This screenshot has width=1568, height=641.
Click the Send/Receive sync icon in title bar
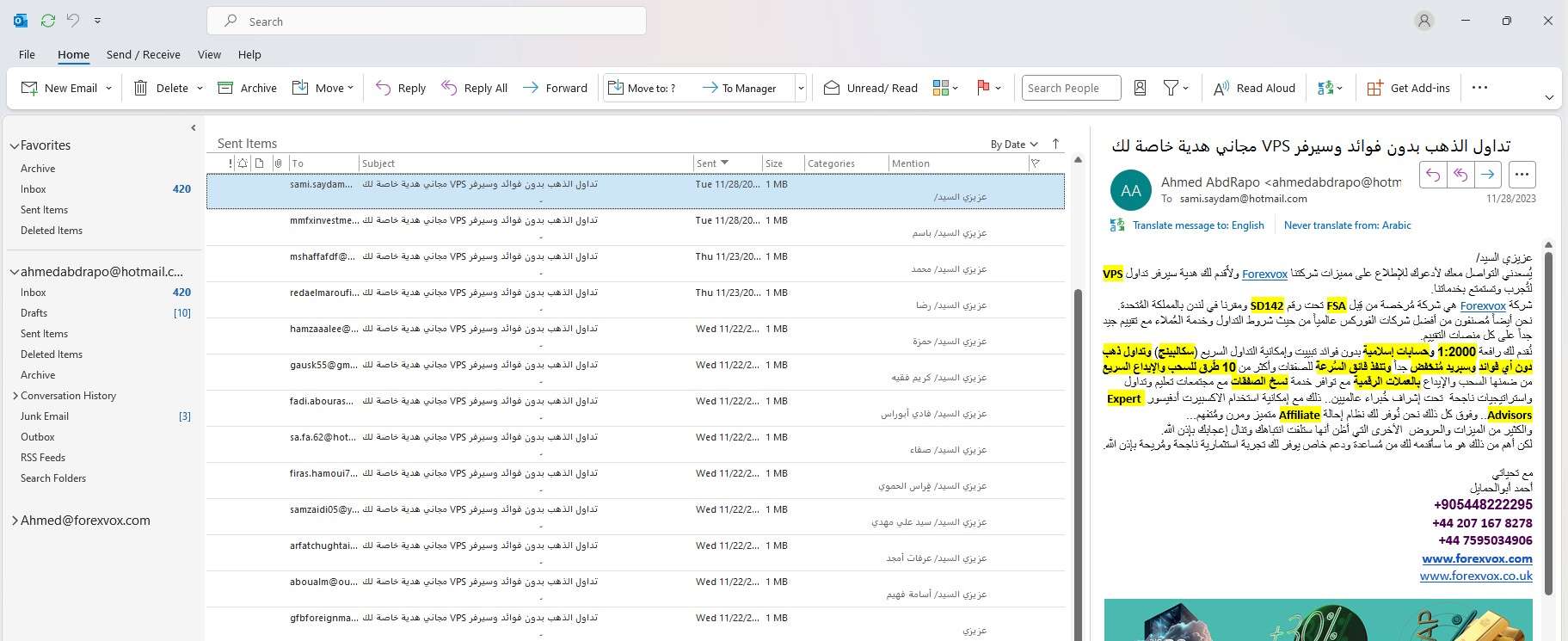[48, 21]
